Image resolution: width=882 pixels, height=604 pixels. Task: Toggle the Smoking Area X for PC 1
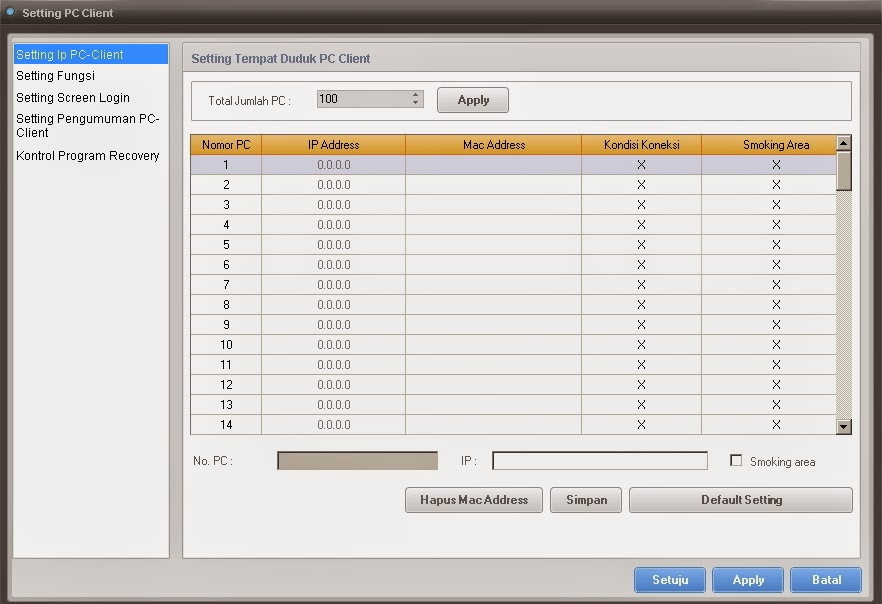pos(776,164)
